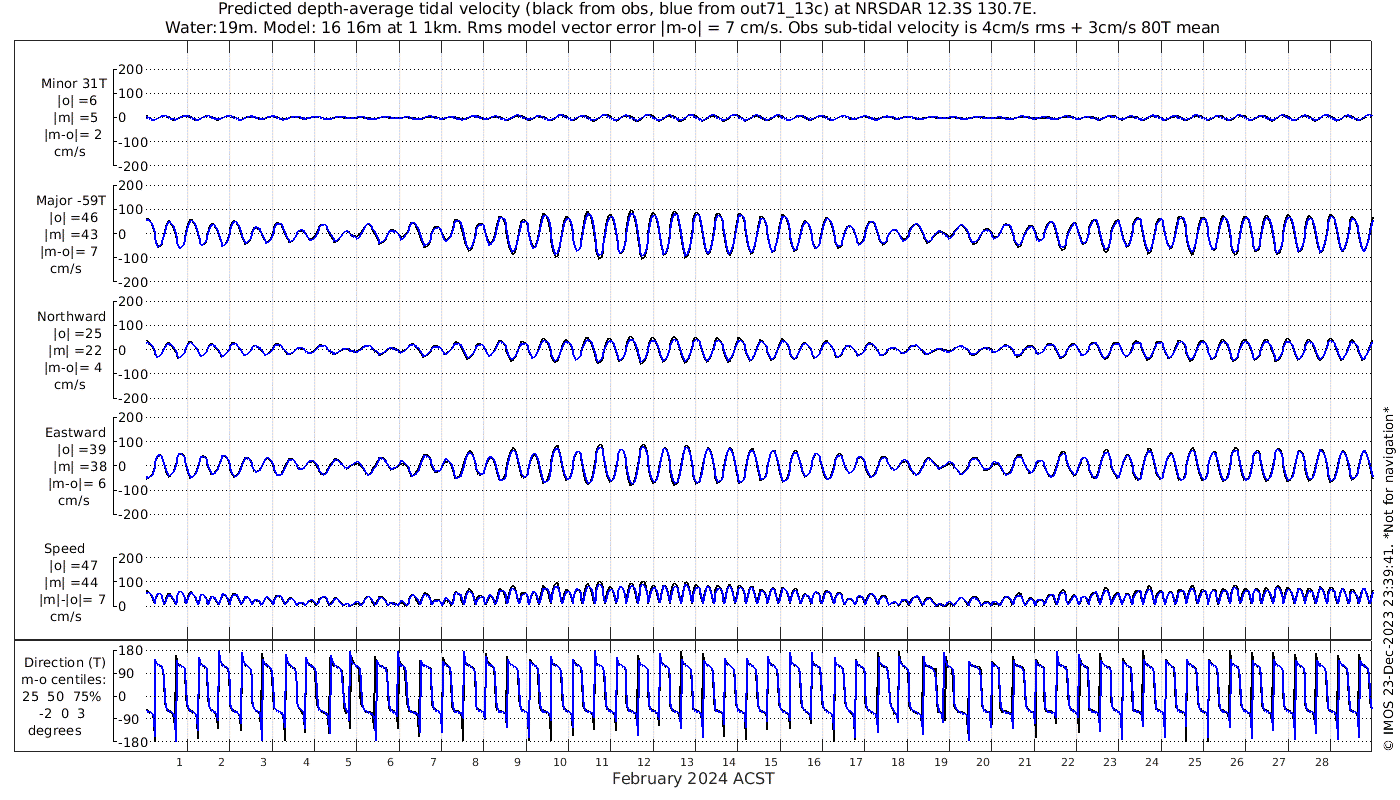Viewport: 1400px width, 800px height.
Task: Click the 'Major -59T' panel label
Action: pos(72,200)
